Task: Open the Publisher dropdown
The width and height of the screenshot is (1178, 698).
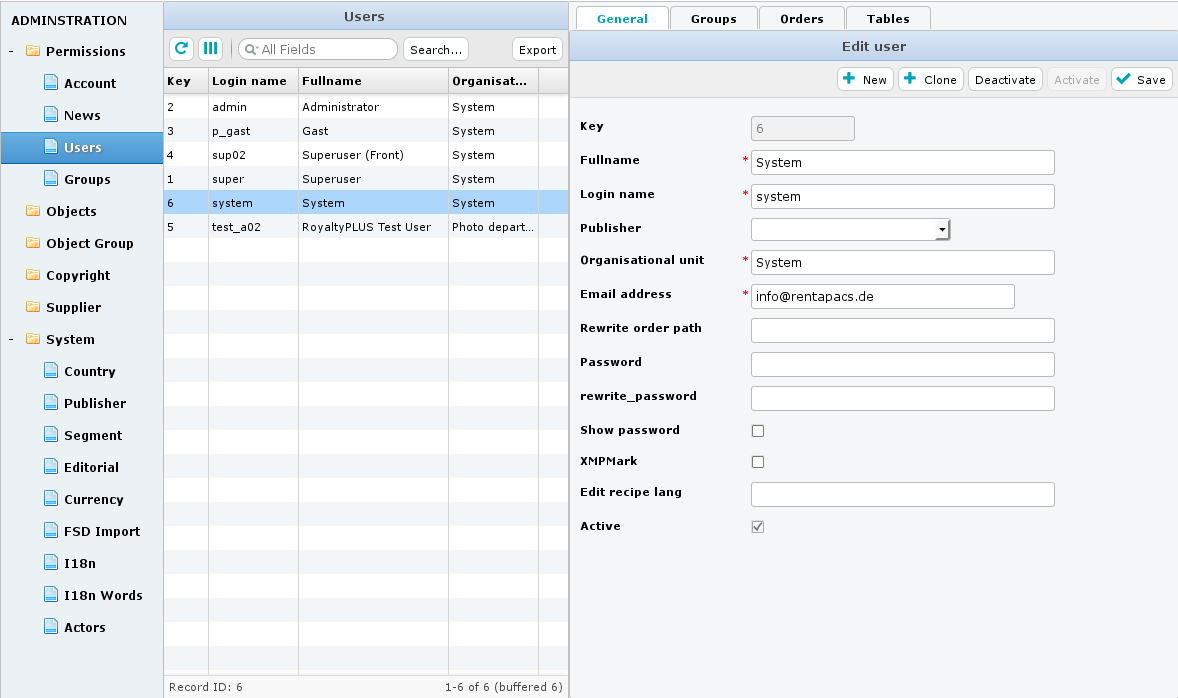Action: pos(942,230)
